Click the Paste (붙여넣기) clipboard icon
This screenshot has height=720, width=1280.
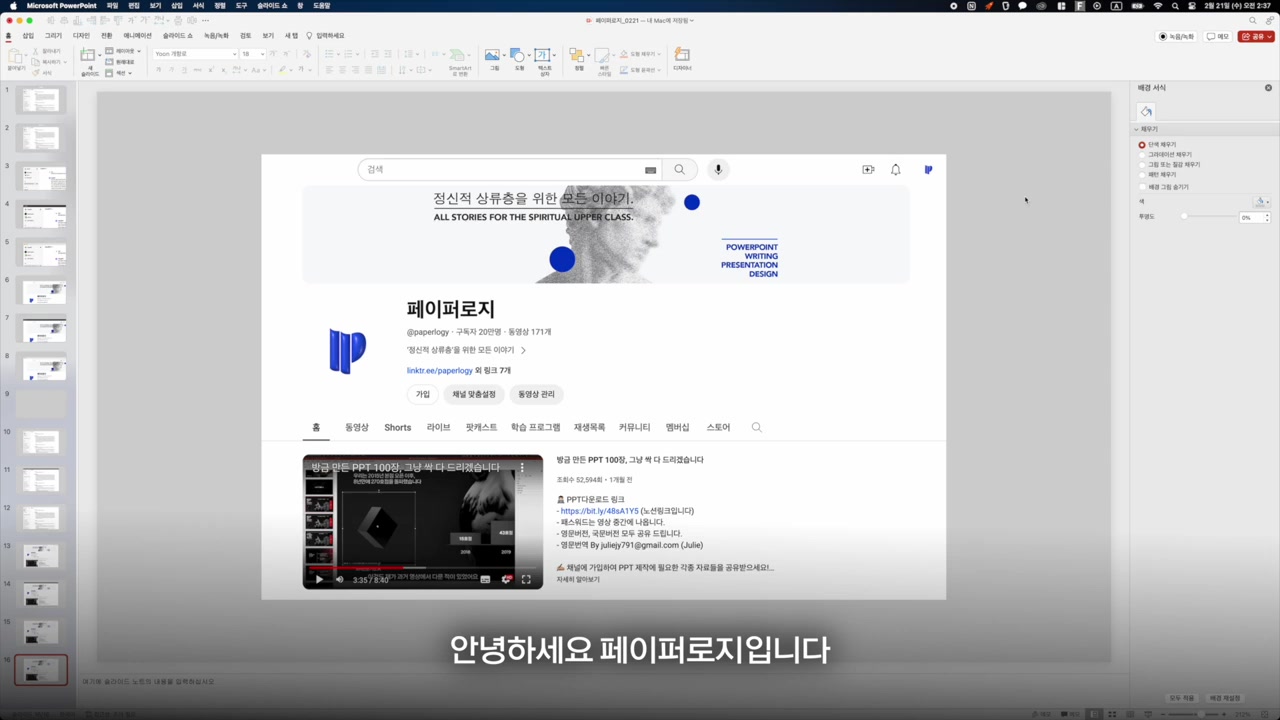pyautogui.click(x=16, y=56)
